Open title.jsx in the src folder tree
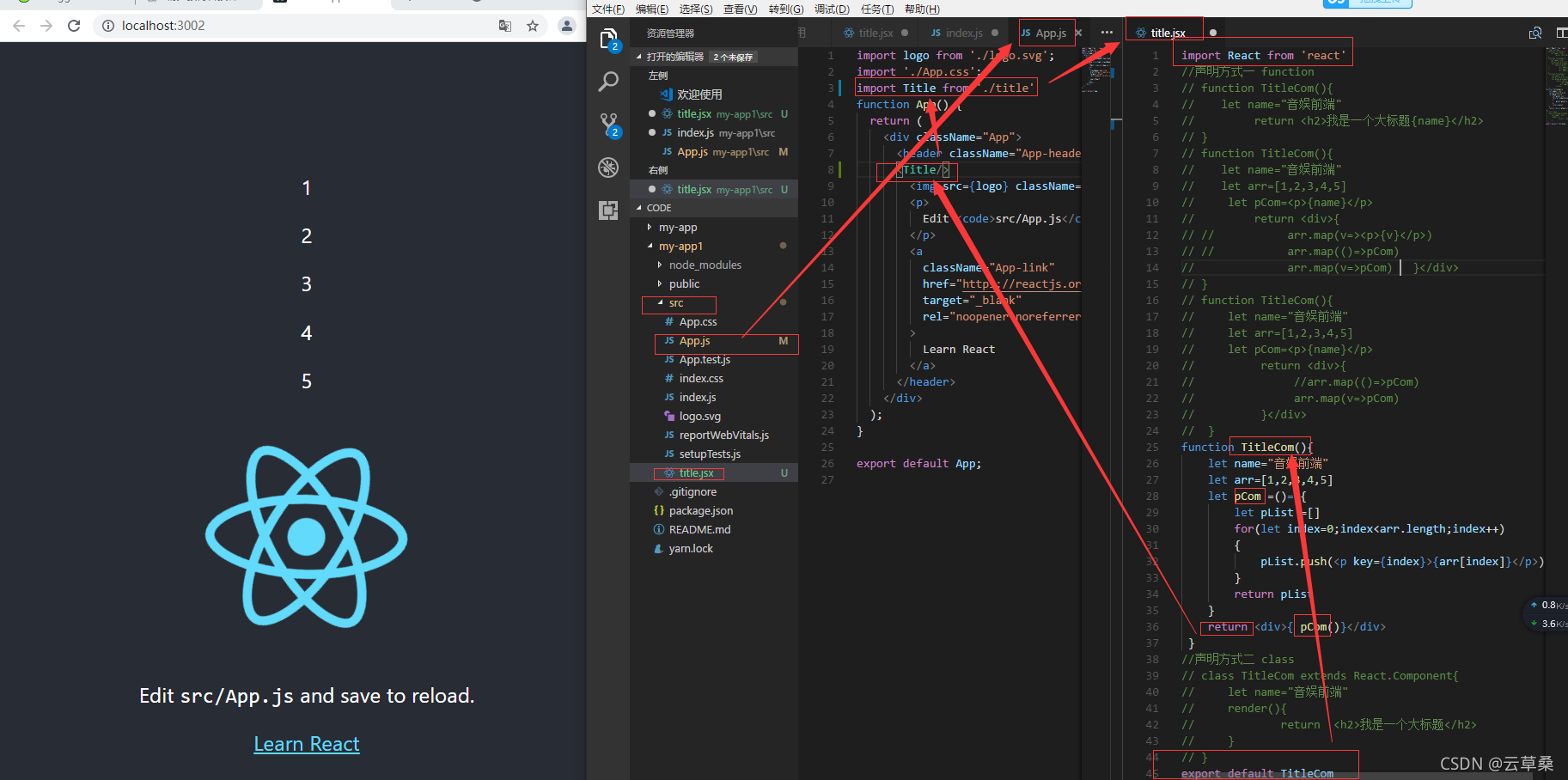This screenshot has width=1568, height=780. (x=696, y=473)
